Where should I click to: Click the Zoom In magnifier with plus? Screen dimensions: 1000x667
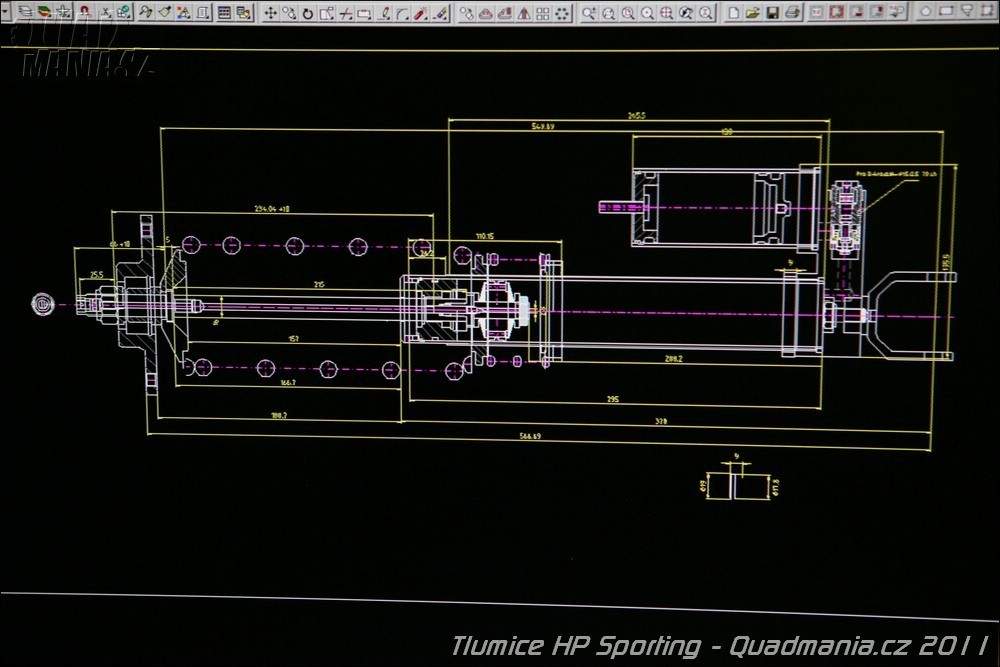pos(589,13)
